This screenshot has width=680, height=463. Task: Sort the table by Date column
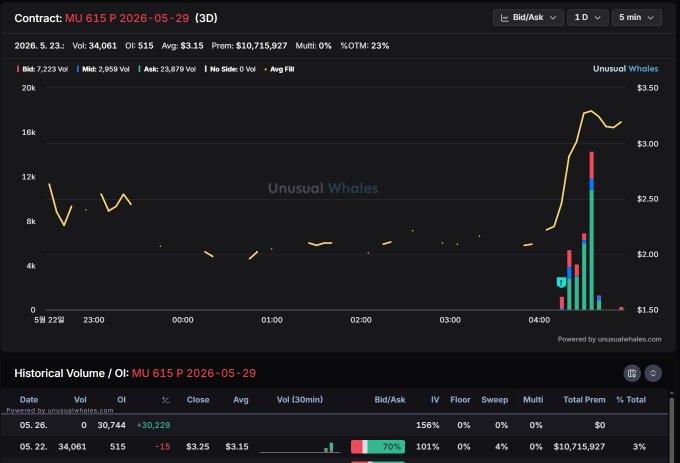click(29, 400)
